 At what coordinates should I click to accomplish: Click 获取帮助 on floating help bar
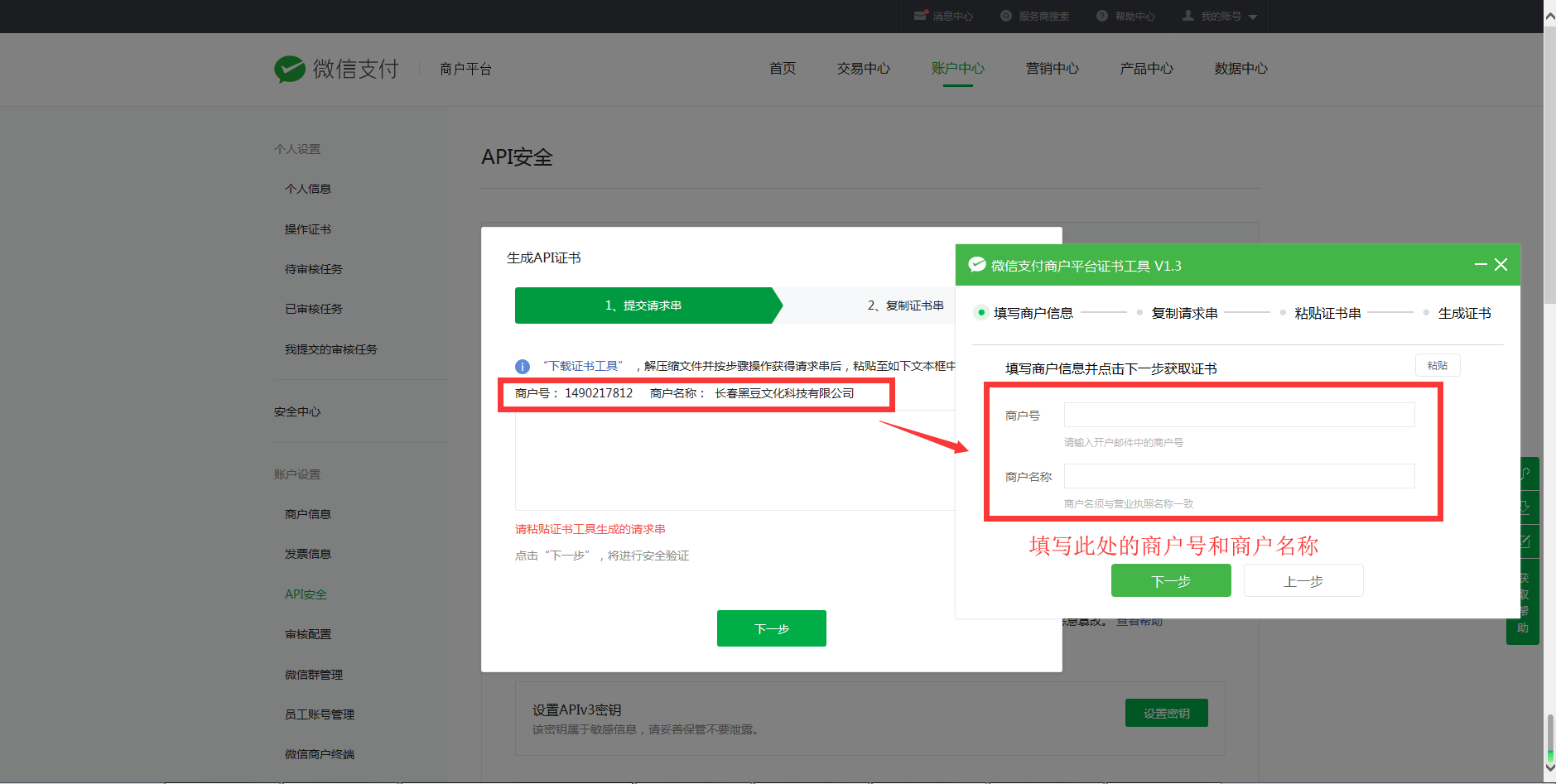1524,603
